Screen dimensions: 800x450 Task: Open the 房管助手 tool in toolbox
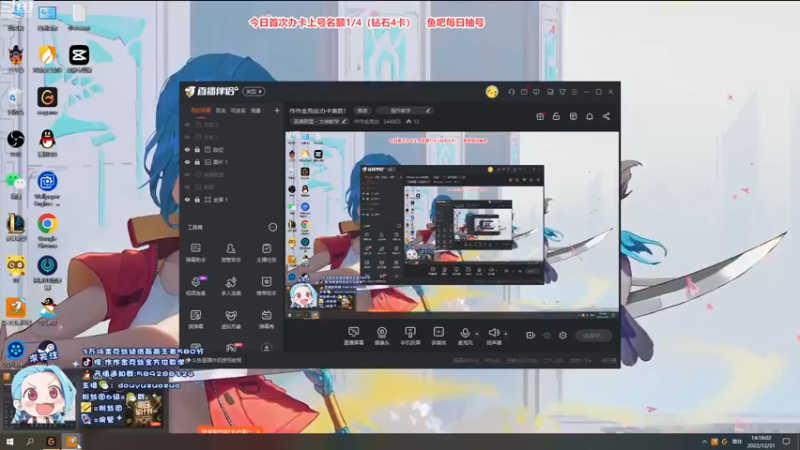[231, 253]
